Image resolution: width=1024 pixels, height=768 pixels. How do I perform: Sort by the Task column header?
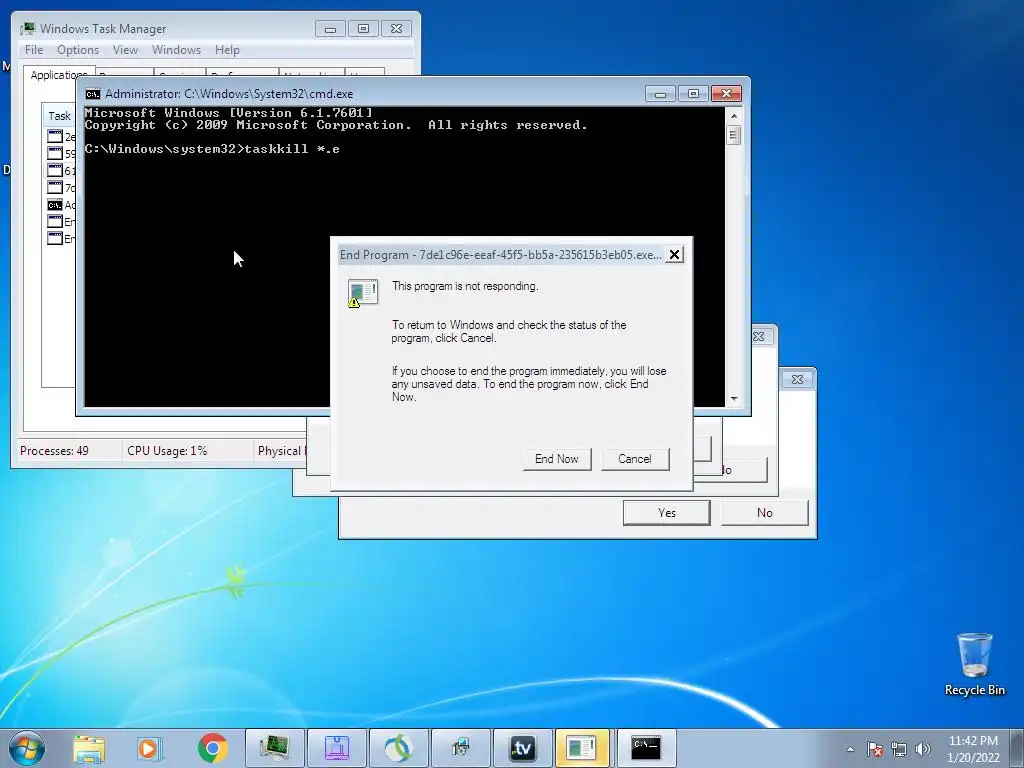tap(59, 116)
